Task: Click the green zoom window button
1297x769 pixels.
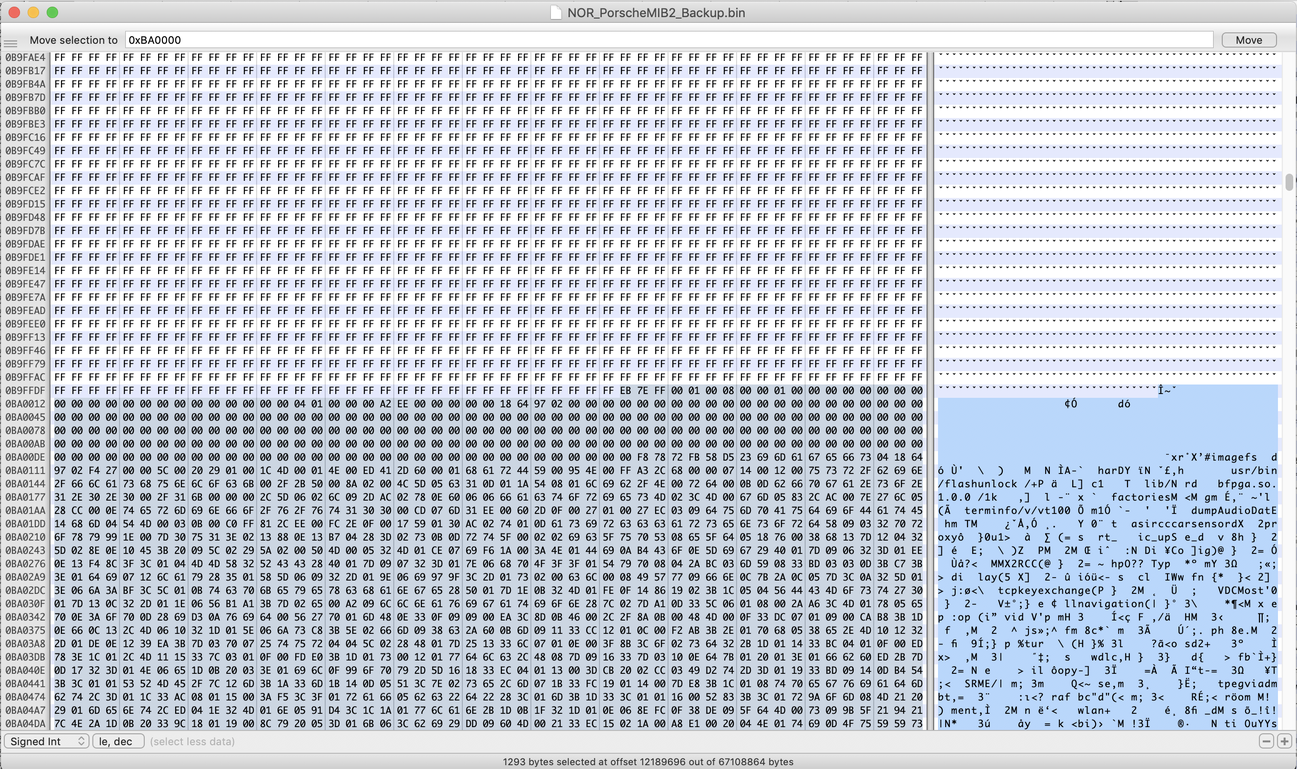Action: pos(52,13)
